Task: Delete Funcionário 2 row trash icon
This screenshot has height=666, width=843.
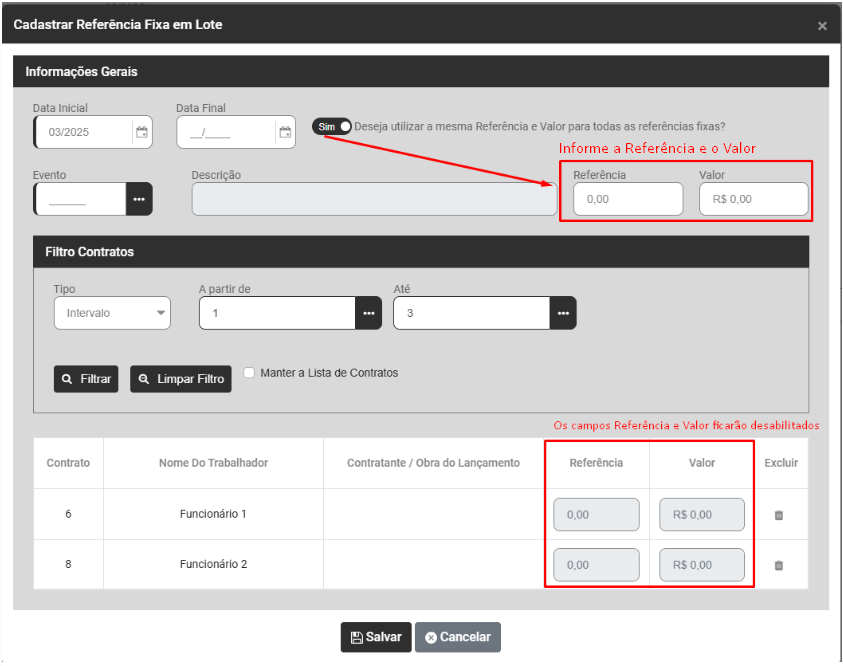Action: pyautogui.click(x=779, y=565)
